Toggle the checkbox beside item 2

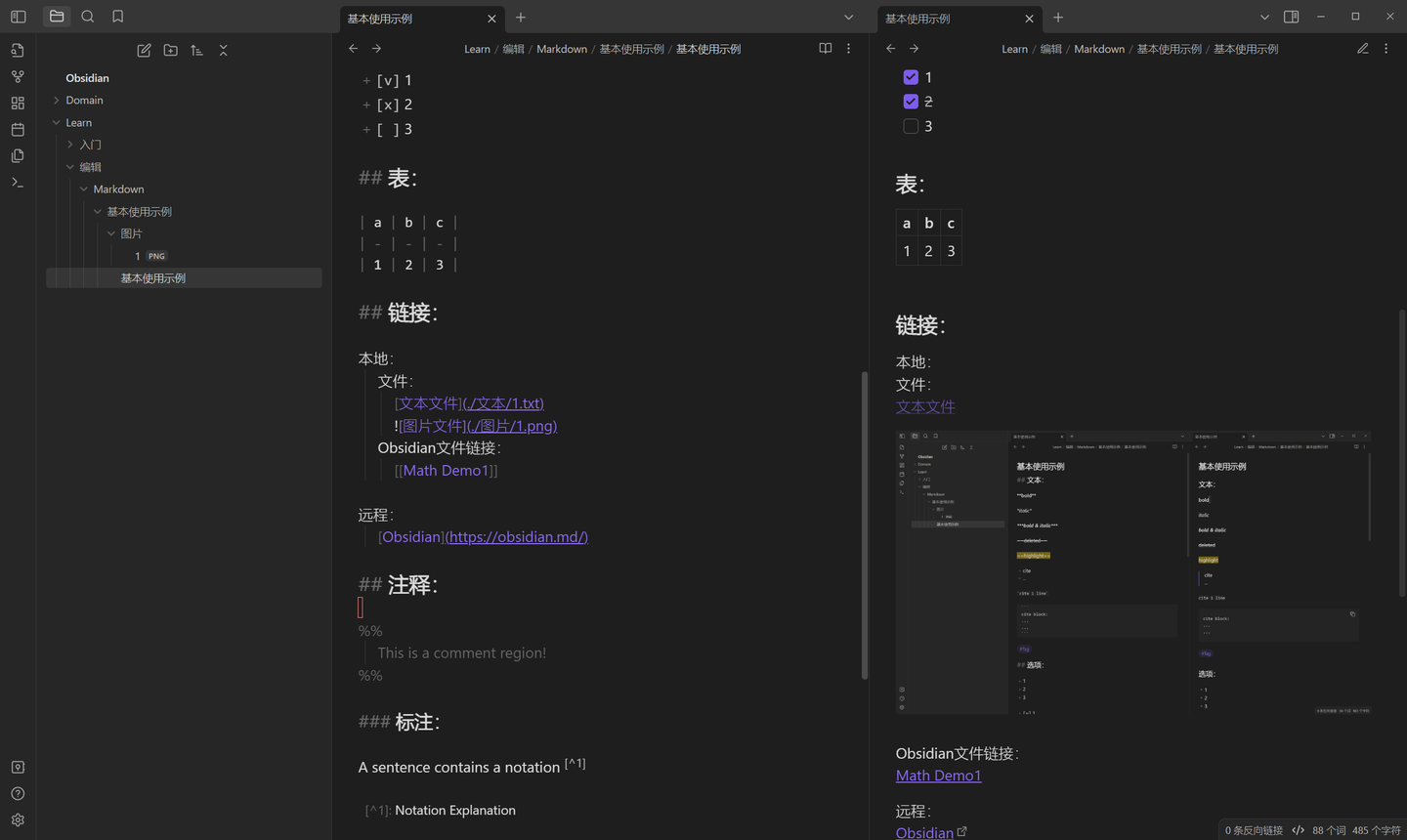[911, 101]
